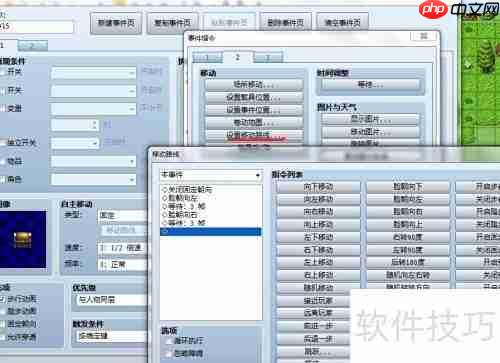Click the 向下移动 move command button
500x363 pixels.
click(x=319, y=187)
